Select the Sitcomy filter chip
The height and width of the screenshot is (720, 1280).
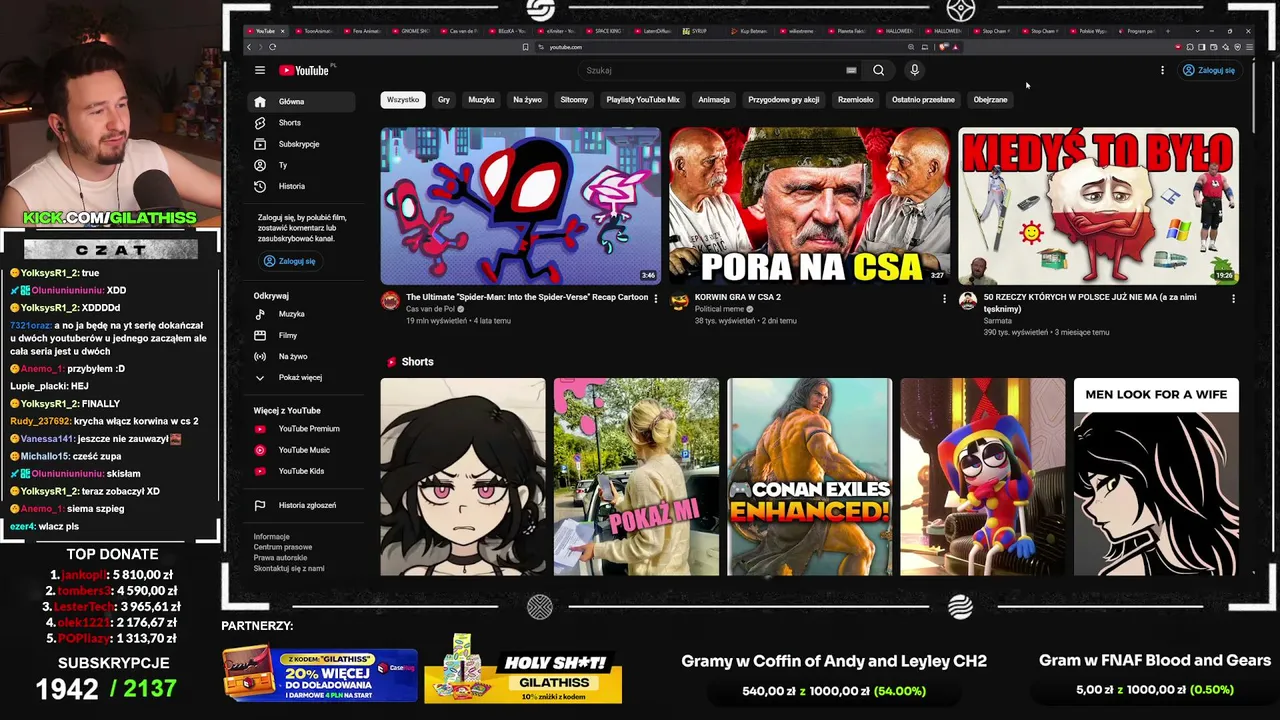pos(574,100)
